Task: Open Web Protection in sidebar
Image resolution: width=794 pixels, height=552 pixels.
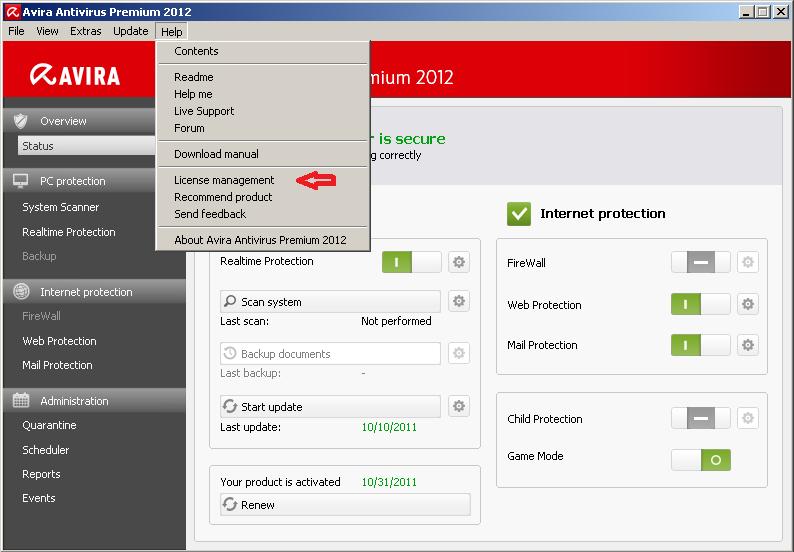Action: tap(59, 341)
